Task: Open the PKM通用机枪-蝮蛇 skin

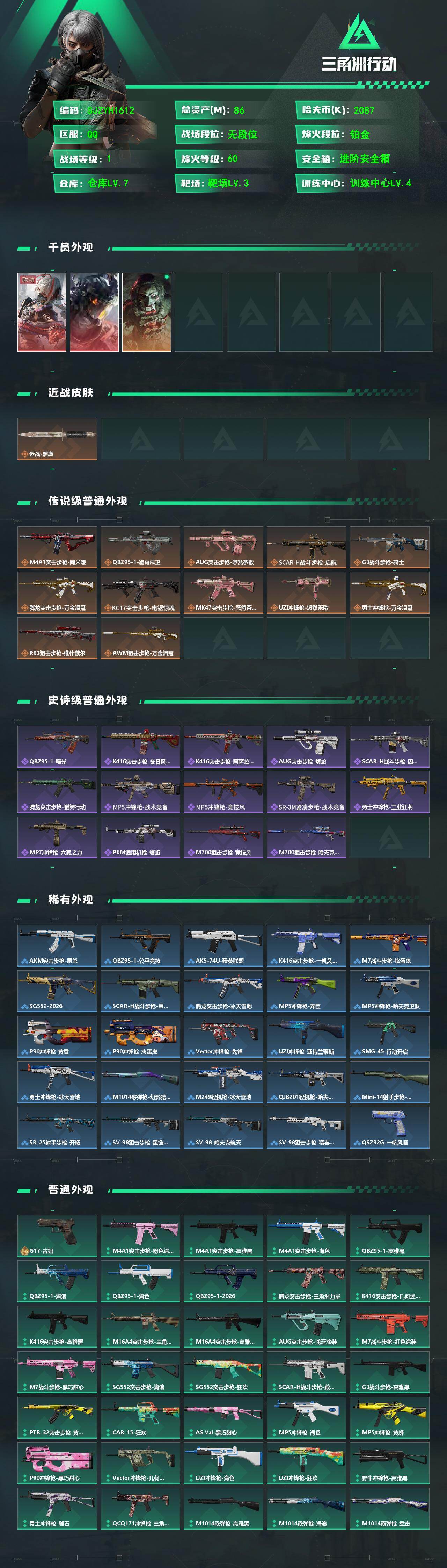Action: (140, 837)
